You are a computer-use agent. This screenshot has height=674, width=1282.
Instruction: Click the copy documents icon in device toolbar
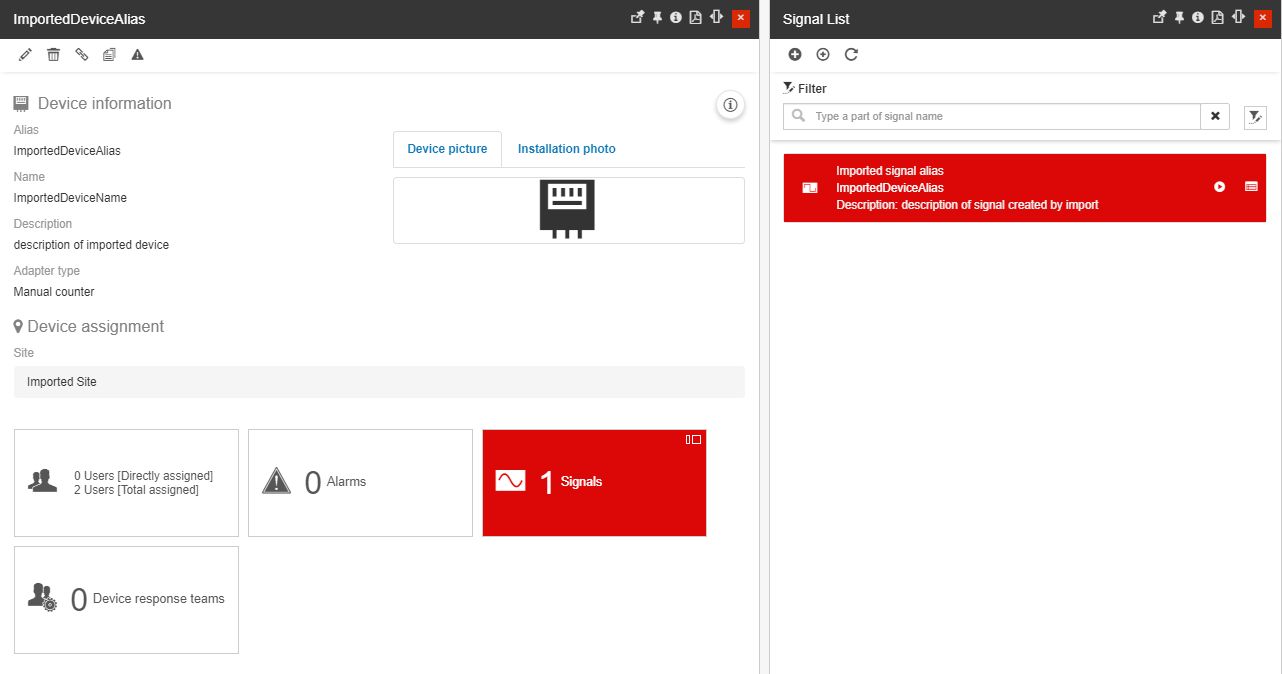109,55
